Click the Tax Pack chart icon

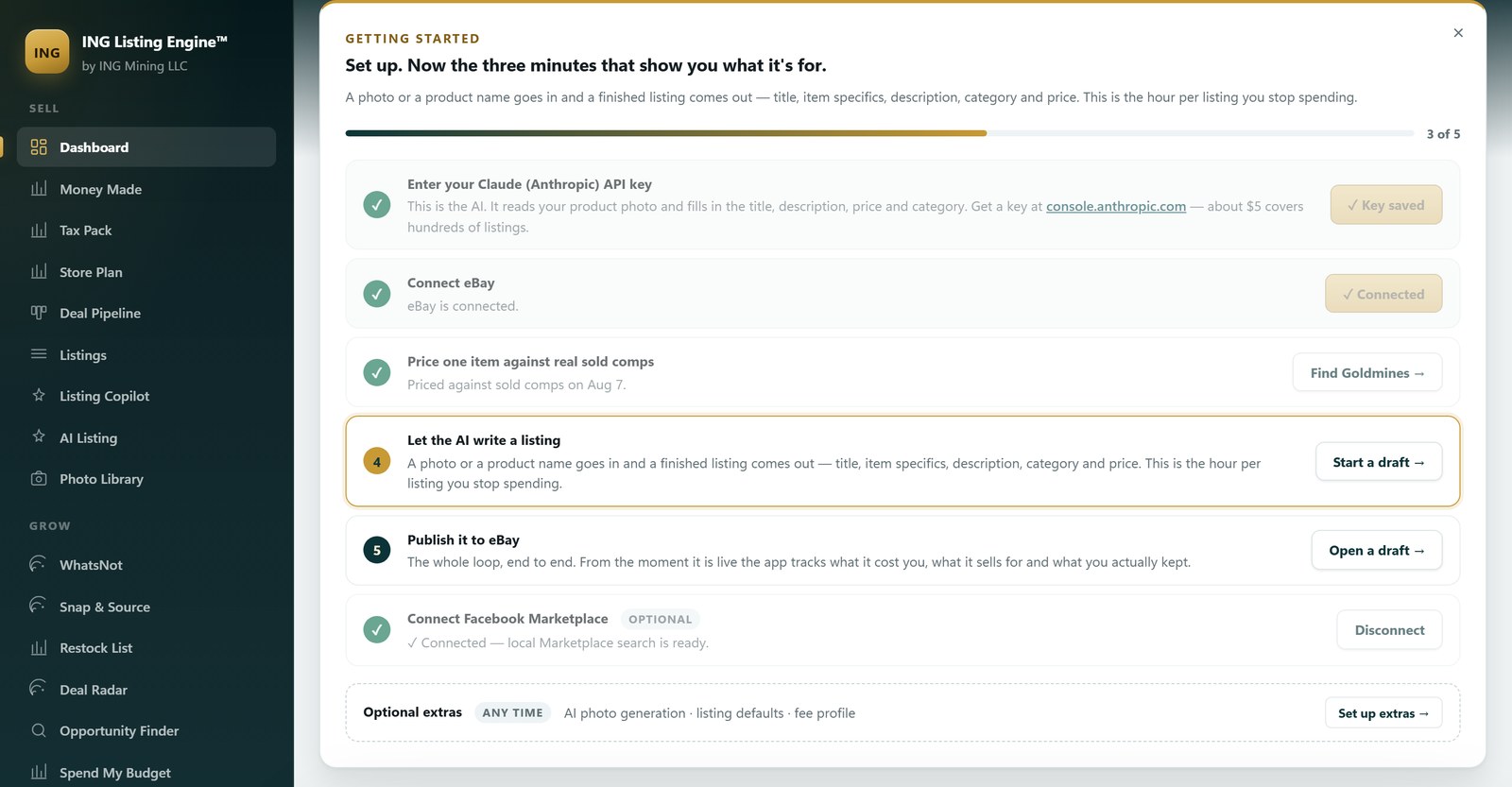(39, 231)
